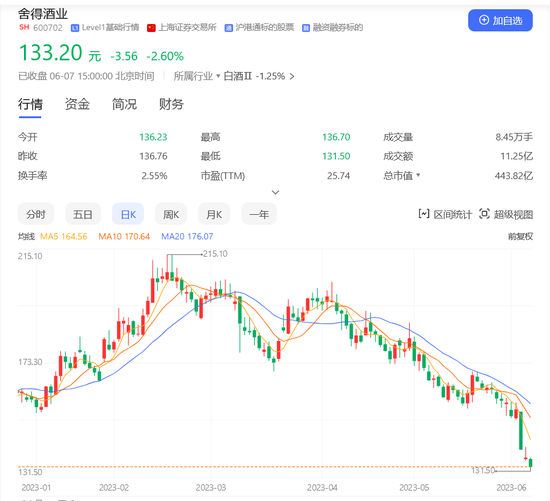550x501 pixels.
Task: Click the 131.50 low price marker on chart
Action: coord(483,470)
